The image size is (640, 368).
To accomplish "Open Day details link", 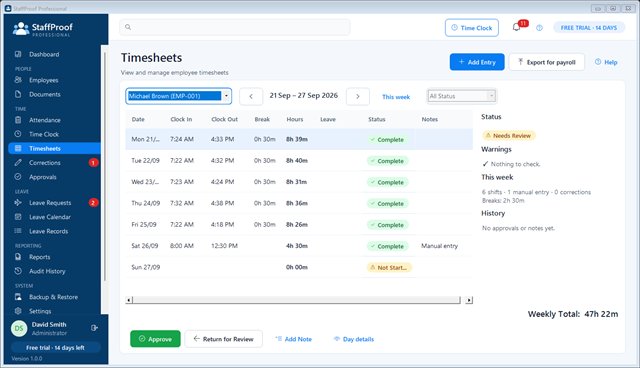I will 353,339.
